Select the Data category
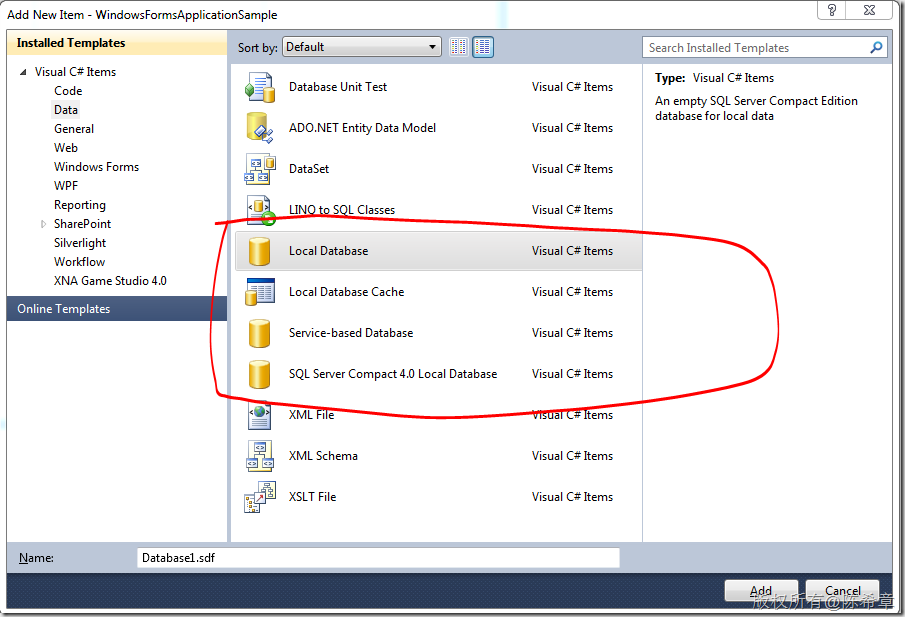The image size is (905, 617). pos(66,110)
